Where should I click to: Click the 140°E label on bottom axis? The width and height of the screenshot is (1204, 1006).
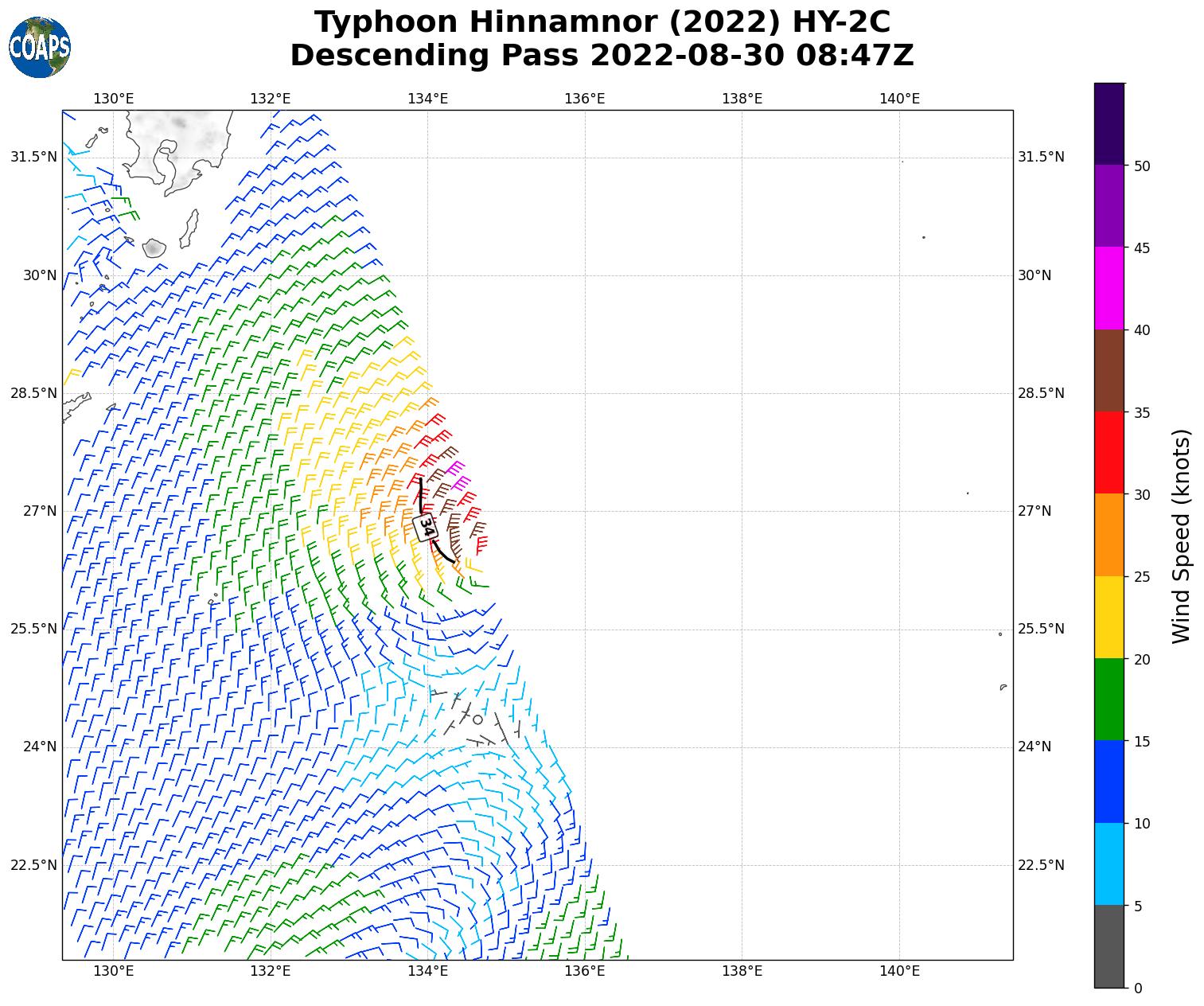click(x=899, y=970)
